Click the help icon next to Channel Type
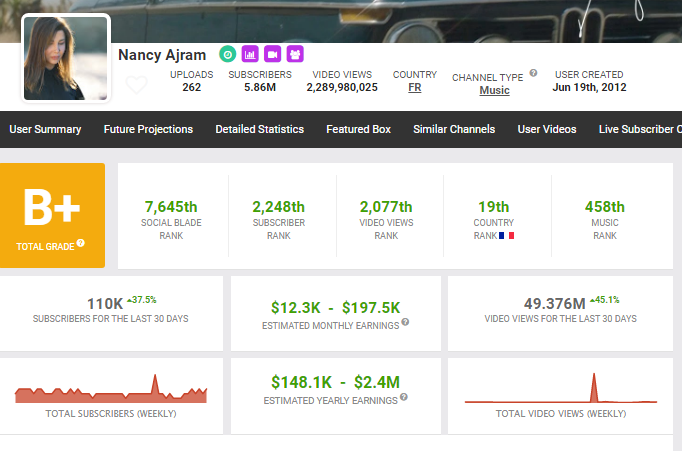Viewport: 682px width, 451px height. (x=533, y=73)
